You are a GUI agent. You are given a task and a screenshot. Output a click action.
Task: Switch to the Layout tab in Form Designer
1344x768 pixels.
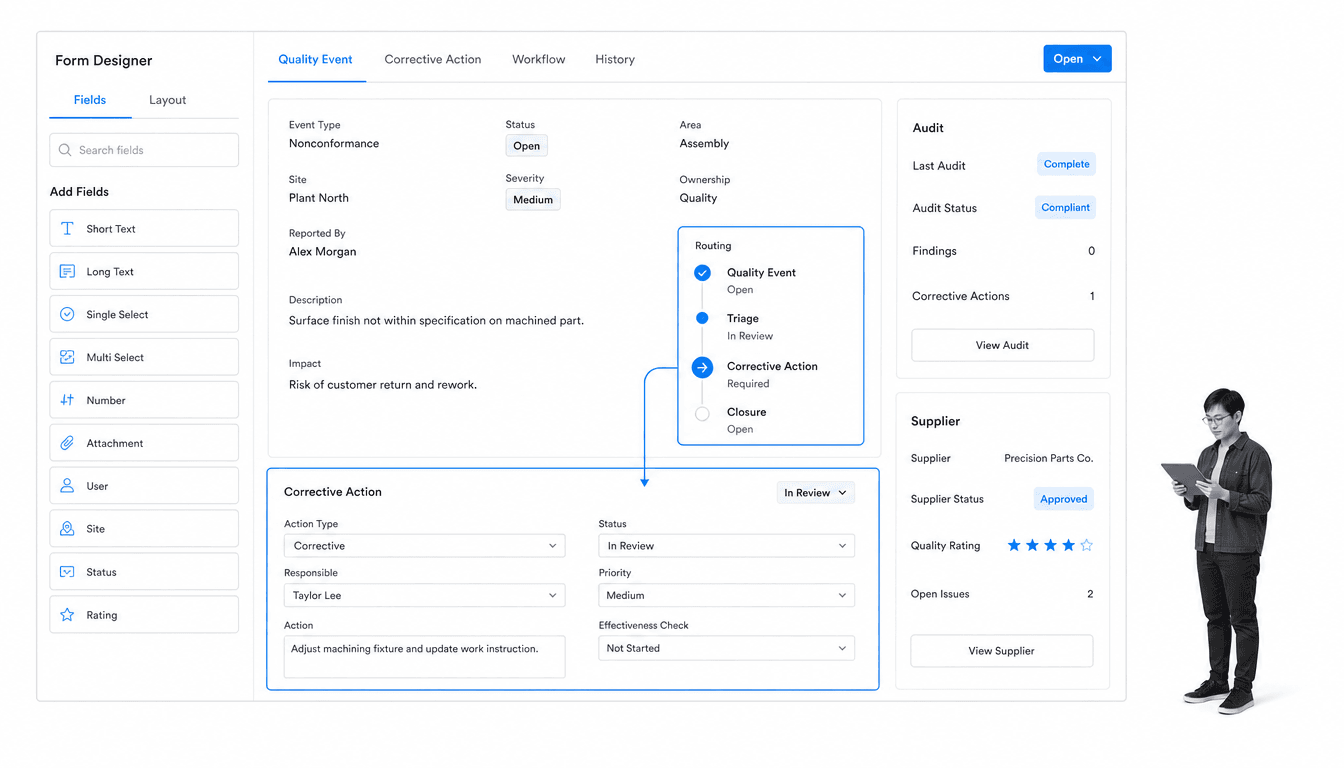pos(168,100)
